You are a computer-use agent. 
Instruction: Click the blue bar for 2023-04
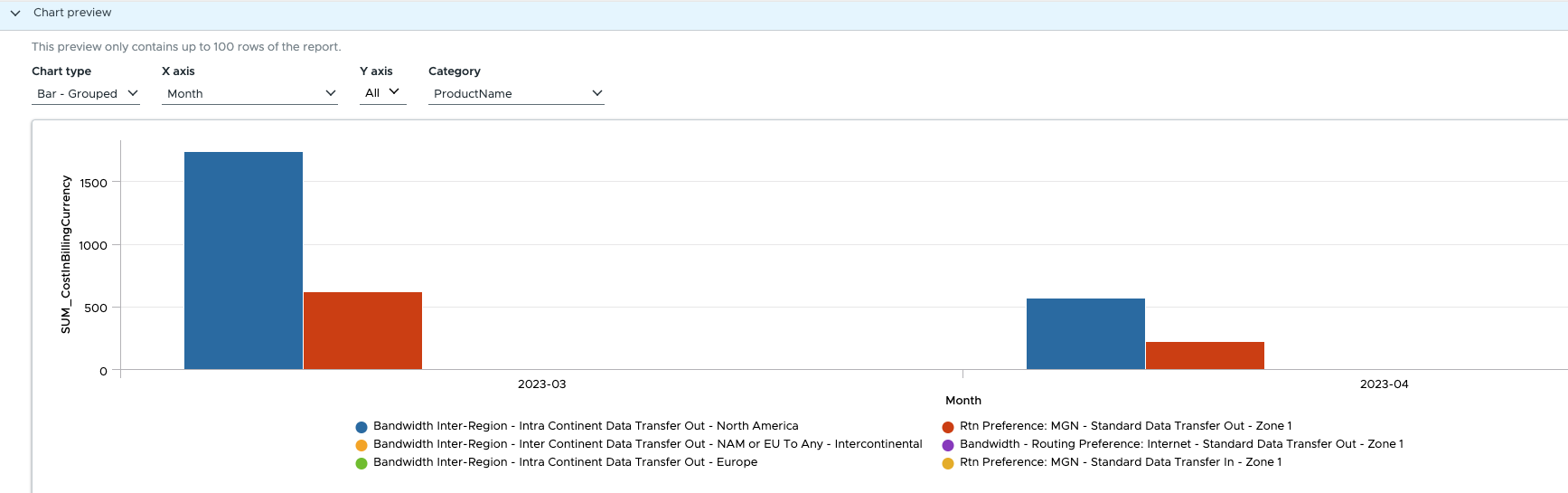[1085, 334]
